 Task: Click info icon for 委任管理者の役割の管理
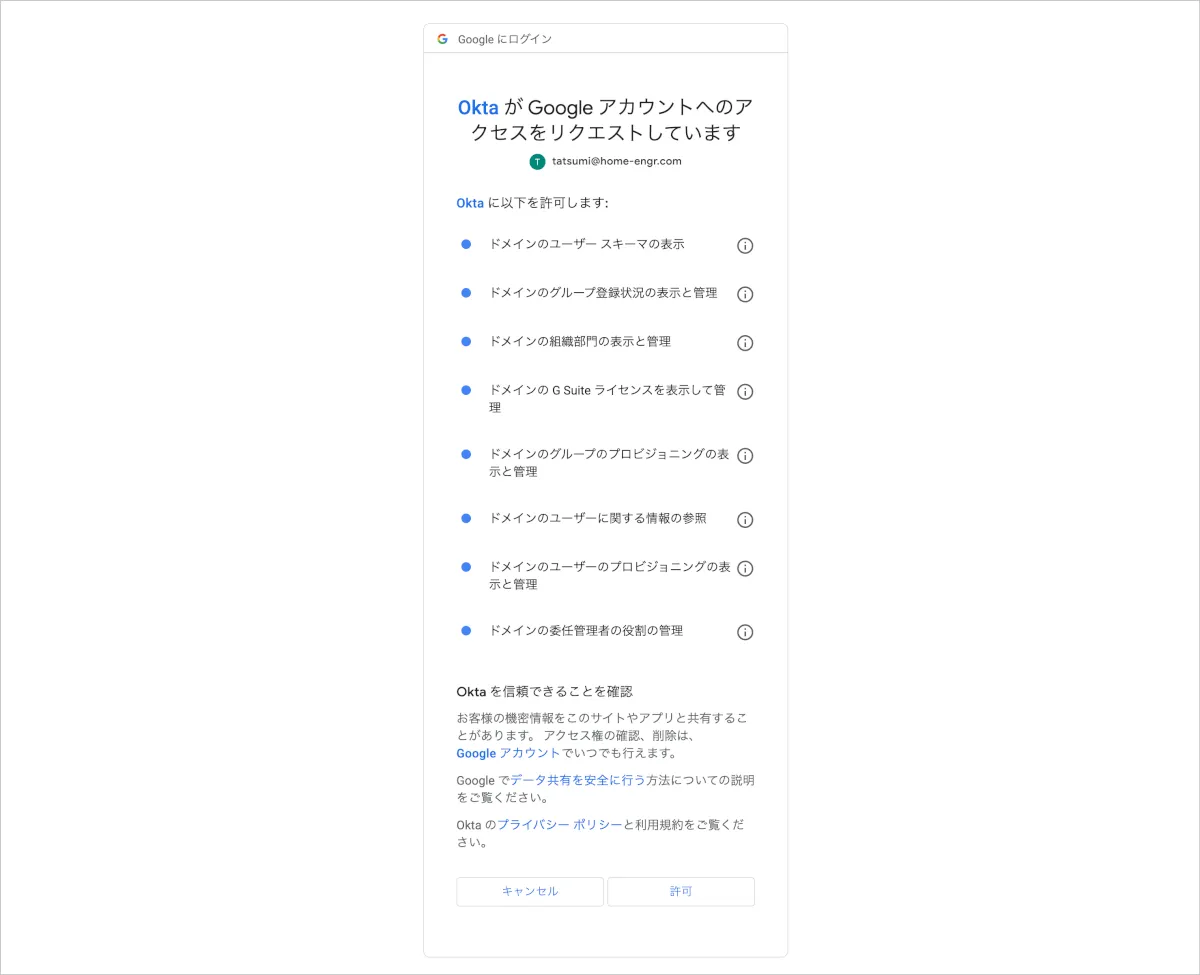[745, 632]
